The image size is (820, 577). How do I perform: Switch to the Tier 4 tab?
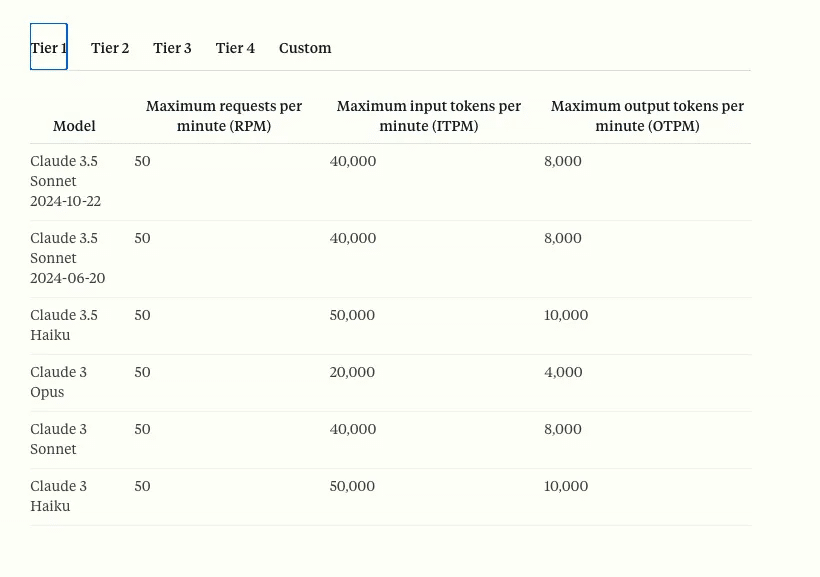tap(235, 48)
